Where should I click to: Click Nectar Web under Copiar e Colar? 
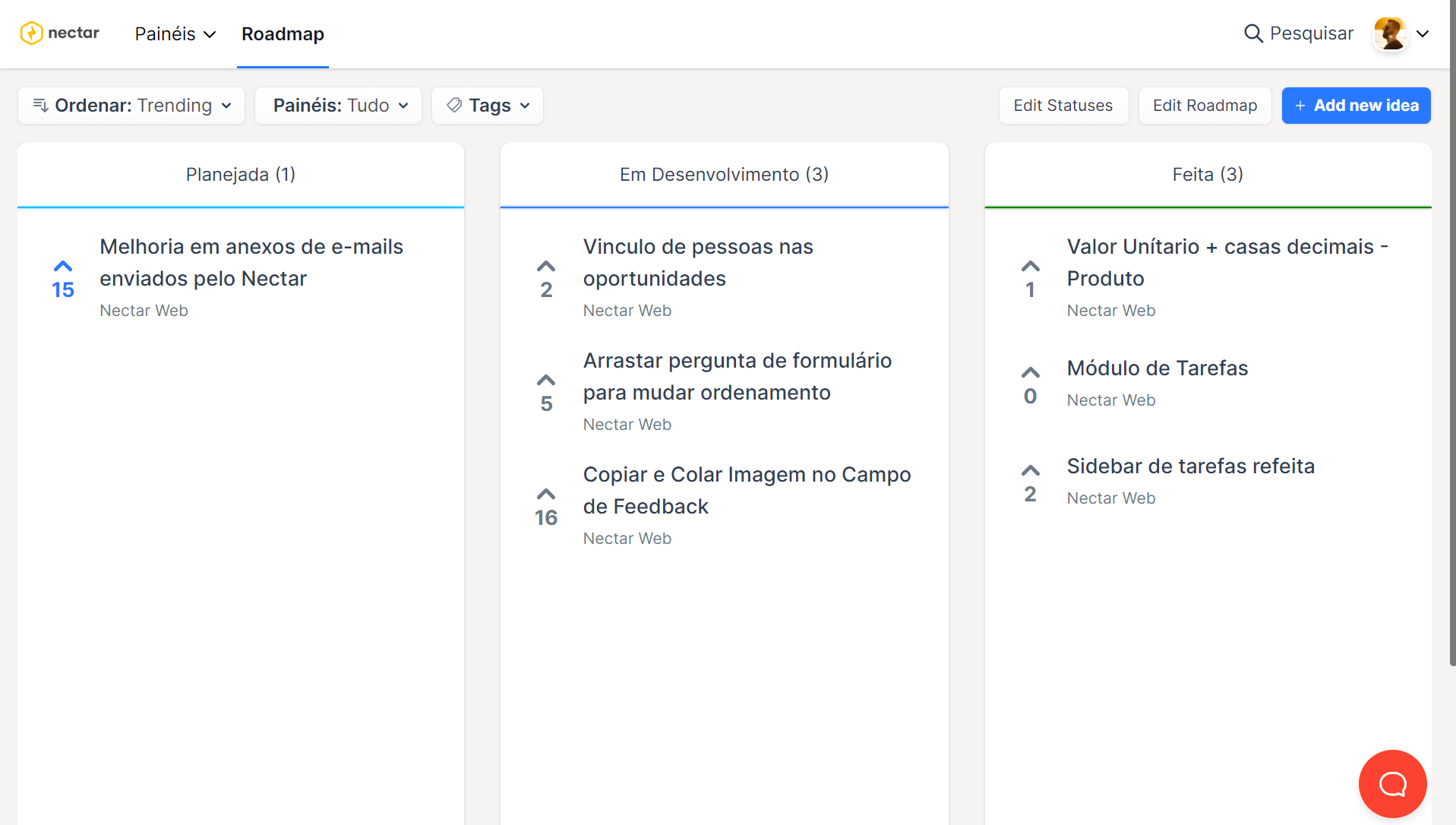pos(627,539)
